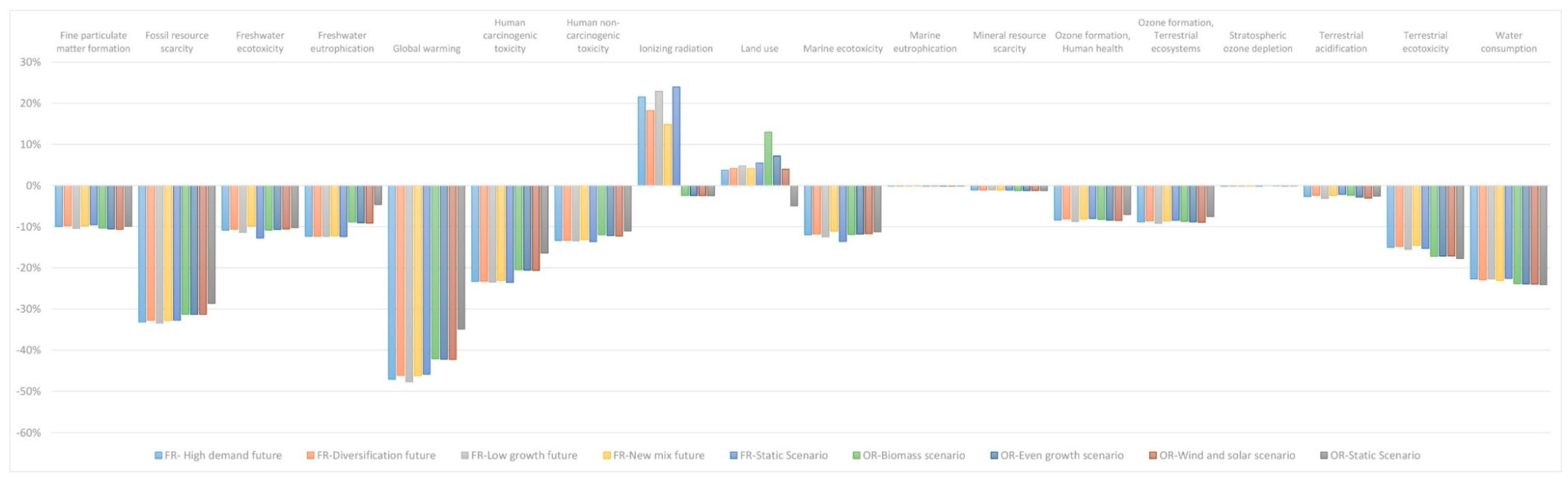Click the OR-Static Scenario legend swatch
1568x481 pixels.
pyautogui.click(x=1324, y=455)
